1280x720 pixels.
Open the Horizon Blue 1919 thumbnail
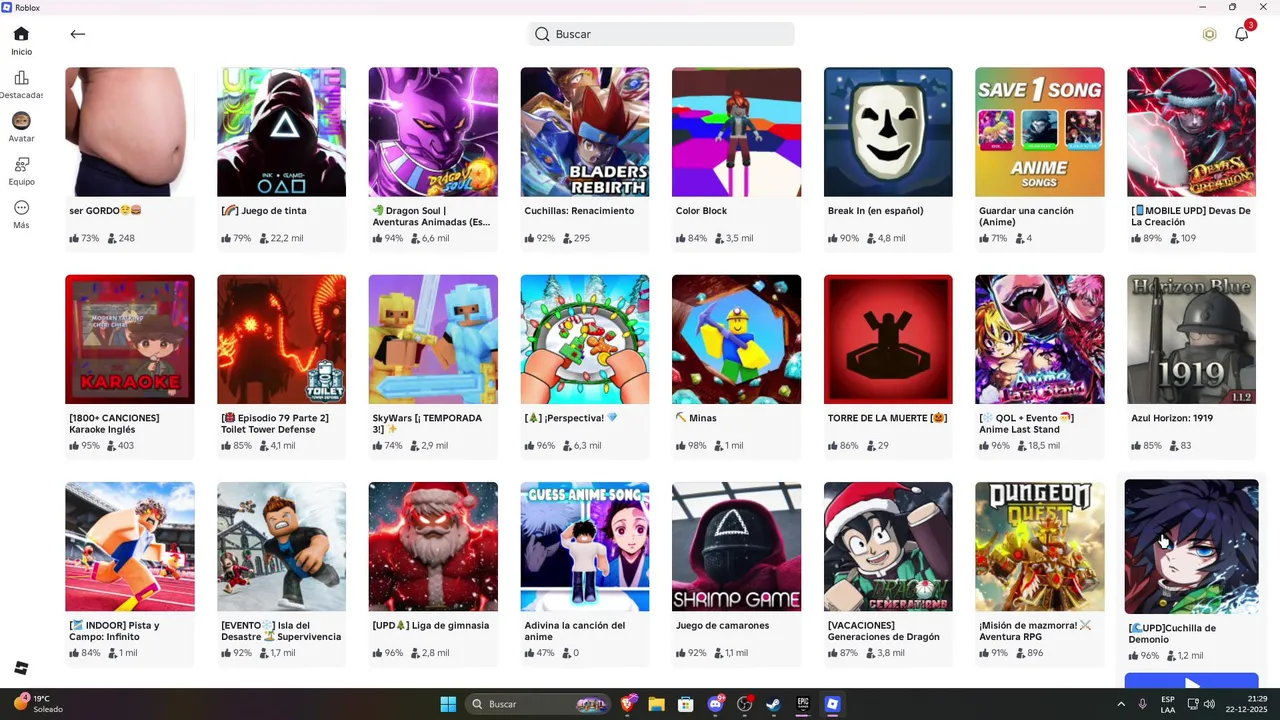pyautogui.click(x=1191, y=339)
